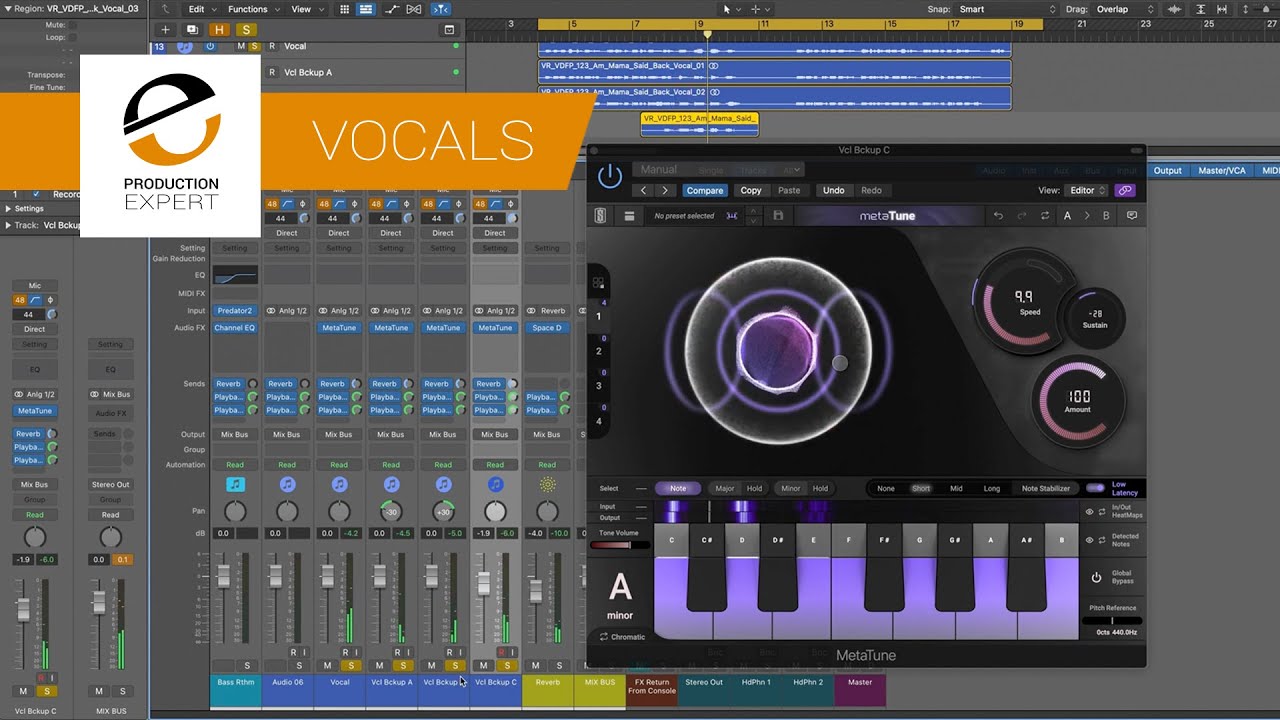Click the Detected Notes reset loop icon
The height and width of the screenshot is (720, 1280).
coord(1102,540)
